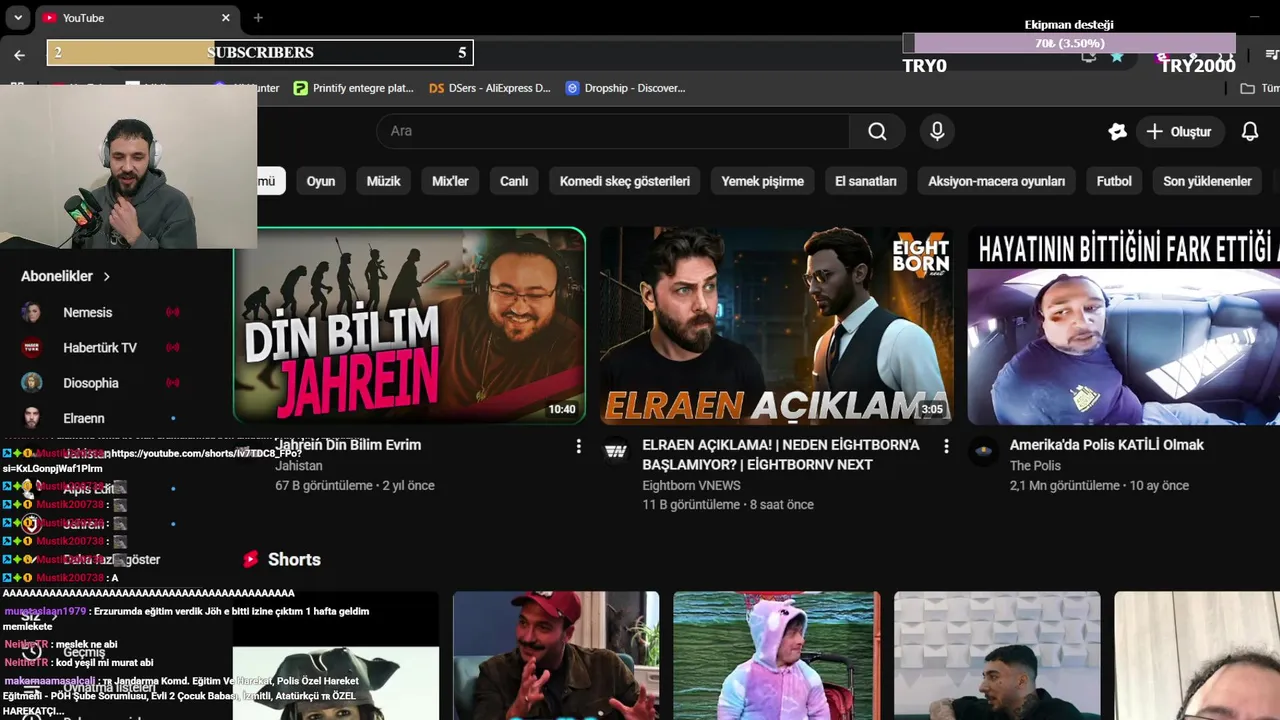This screenshot has width=1280, height=720.
Task: Start voice search with microphone icon
Action: [x=937, y=131]
